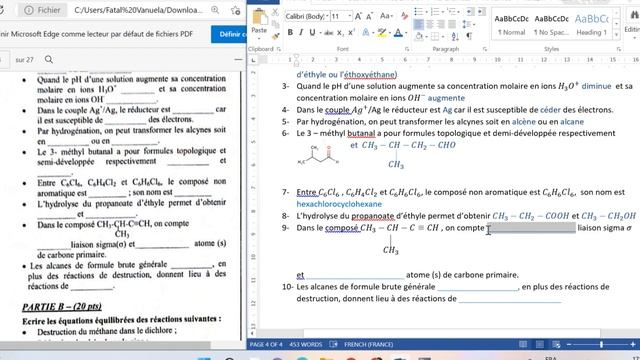Click the Word zoom slider handle

[x=601, y=344]
